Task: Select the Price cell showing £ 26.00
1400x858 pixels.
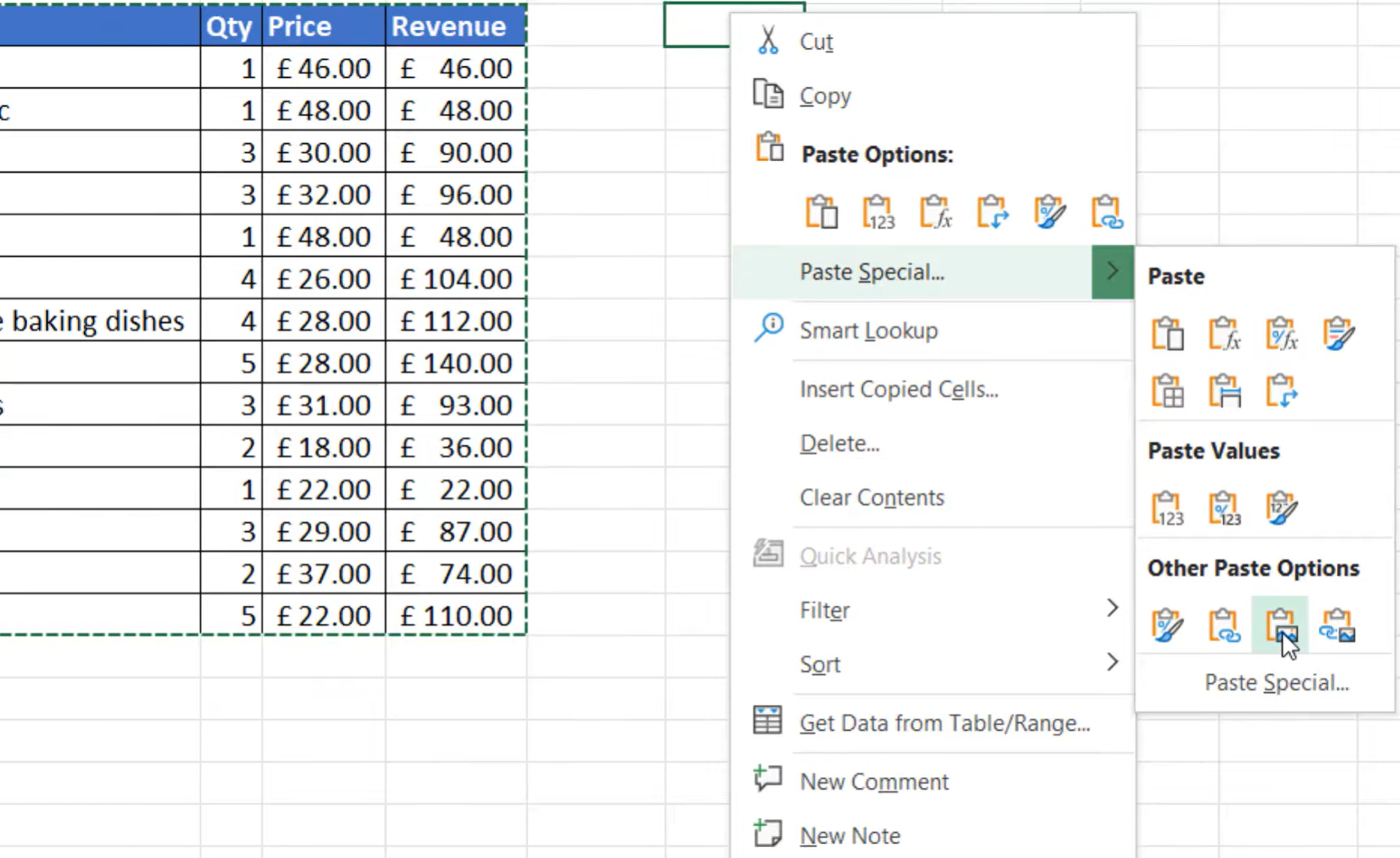Action: 324,279
